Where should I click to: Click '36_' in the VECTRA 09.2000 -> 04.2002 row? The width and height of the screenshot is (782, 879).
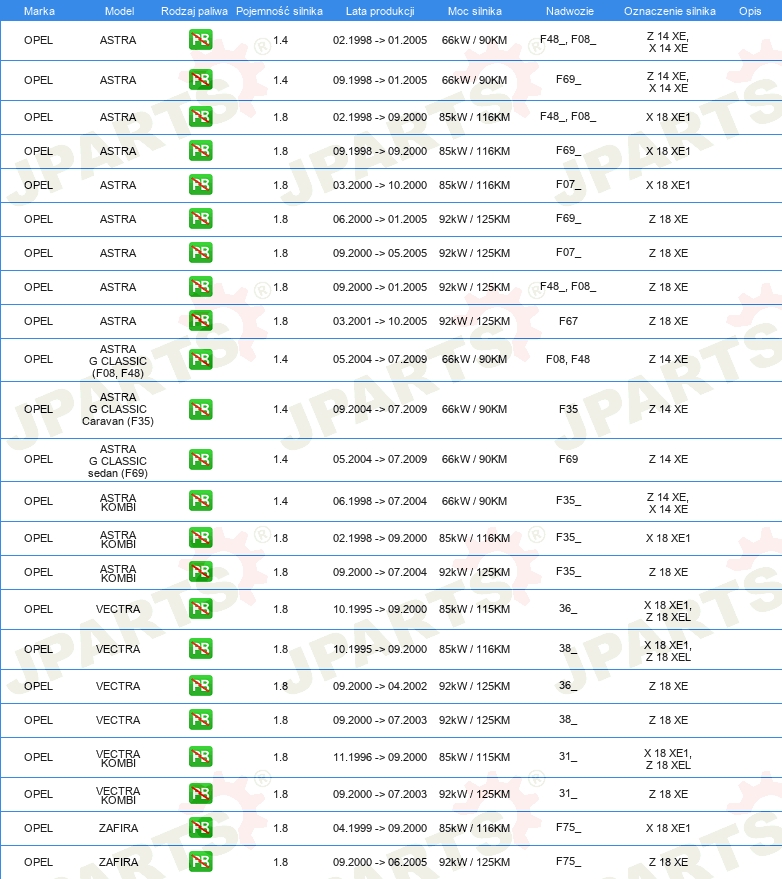(568, 686)
